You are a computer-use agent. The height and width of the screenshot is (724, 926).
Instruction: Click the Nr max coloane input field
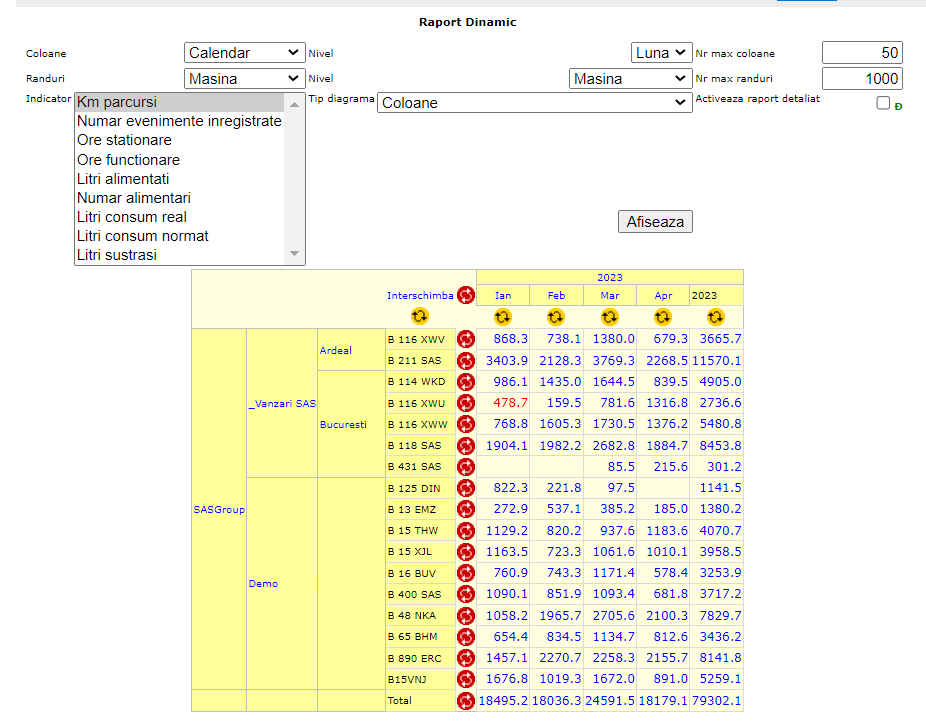point(861,53)
